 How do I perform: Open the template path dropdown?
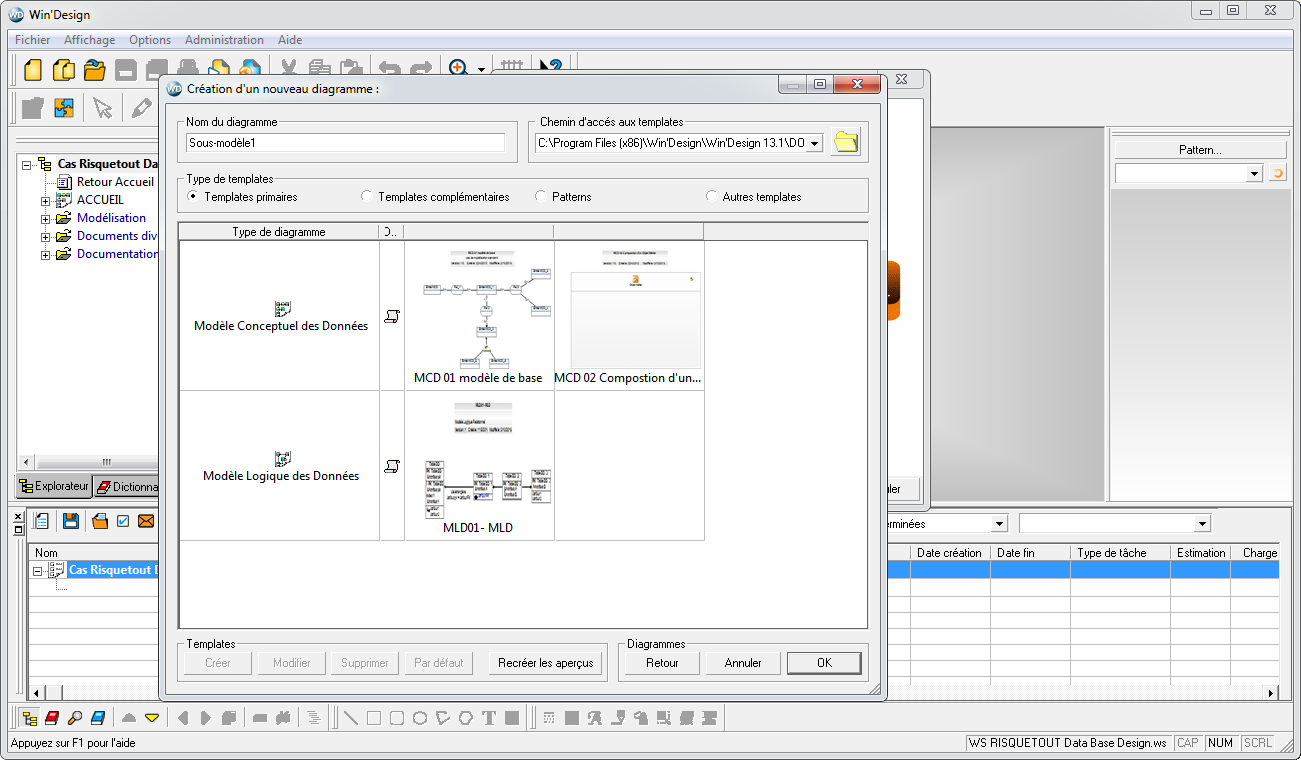814,143
